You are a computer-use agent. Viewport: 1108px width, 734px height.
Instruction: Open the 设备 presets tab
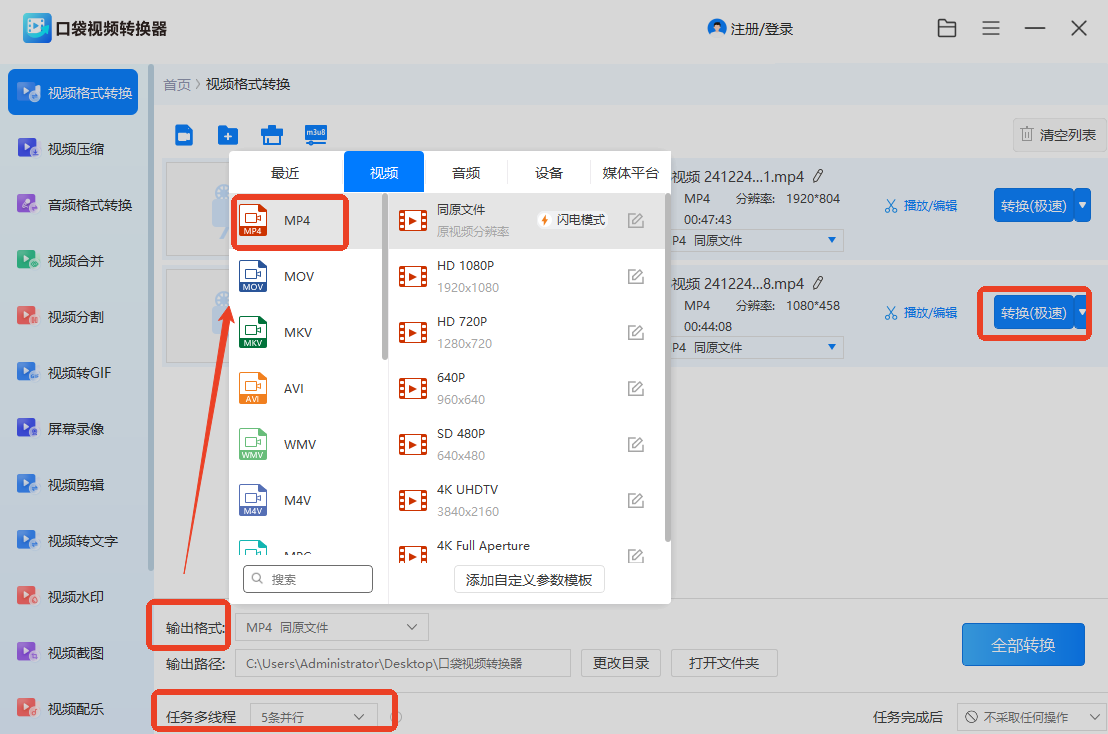pyautogui.click(x=548, y=171)
